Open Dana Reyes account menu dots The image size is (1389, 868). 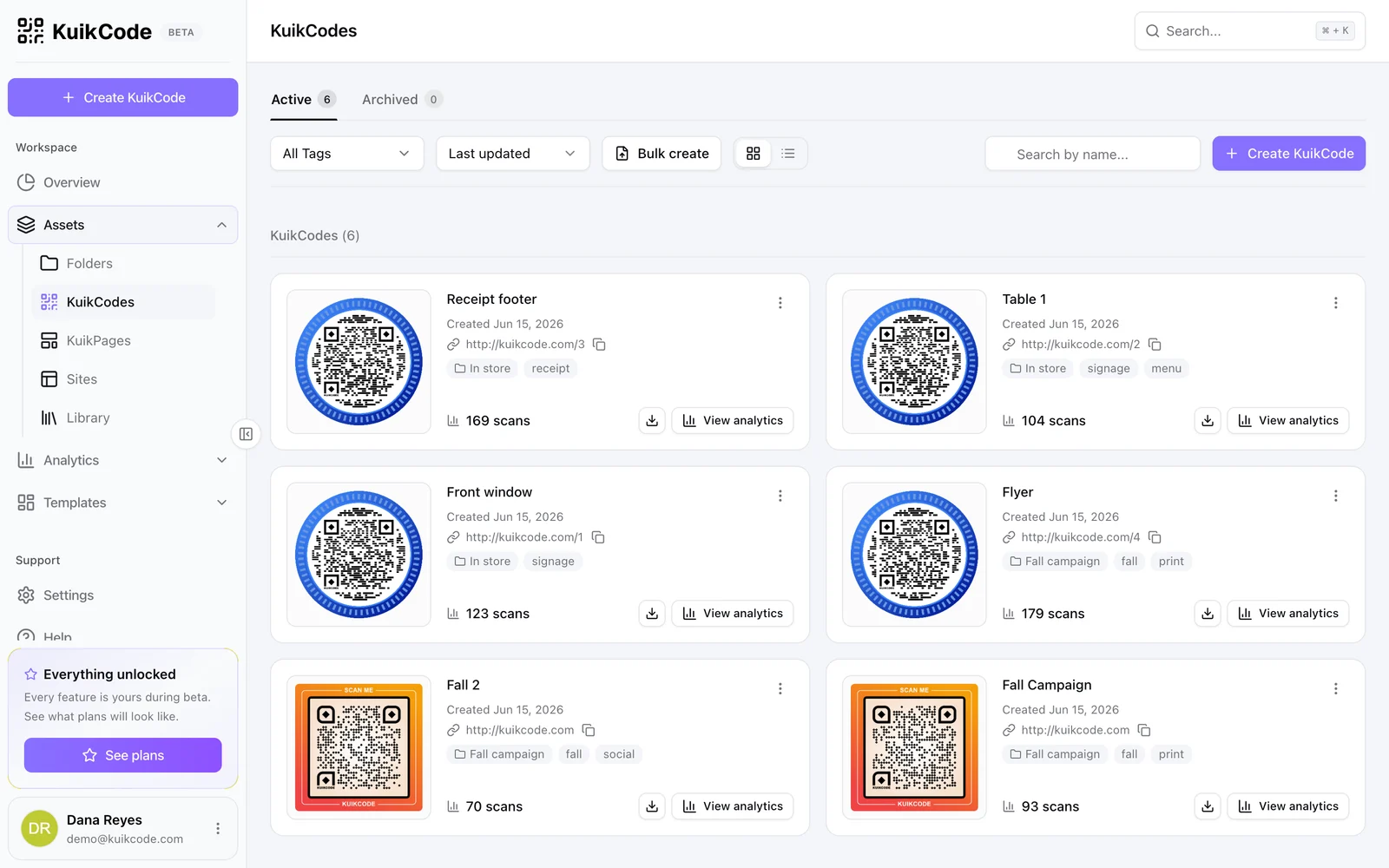pos(218,829)
